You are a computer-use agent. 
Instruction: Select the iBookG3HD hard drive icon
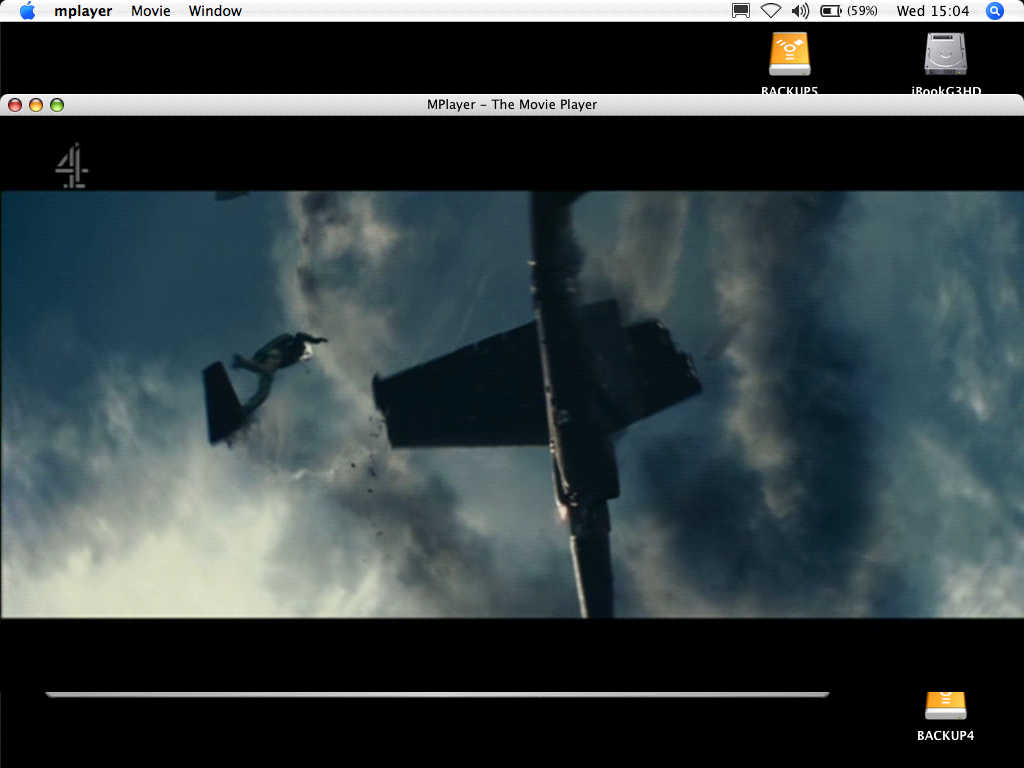[x=946, y=54]
